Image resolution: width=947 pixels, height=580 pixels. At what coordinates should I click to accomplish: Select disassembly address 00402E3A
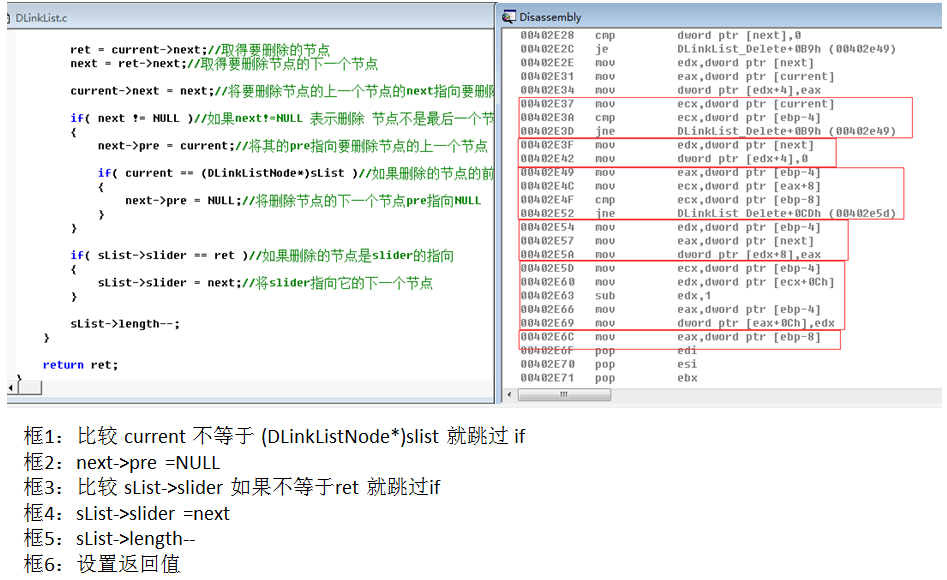(547, 117)
